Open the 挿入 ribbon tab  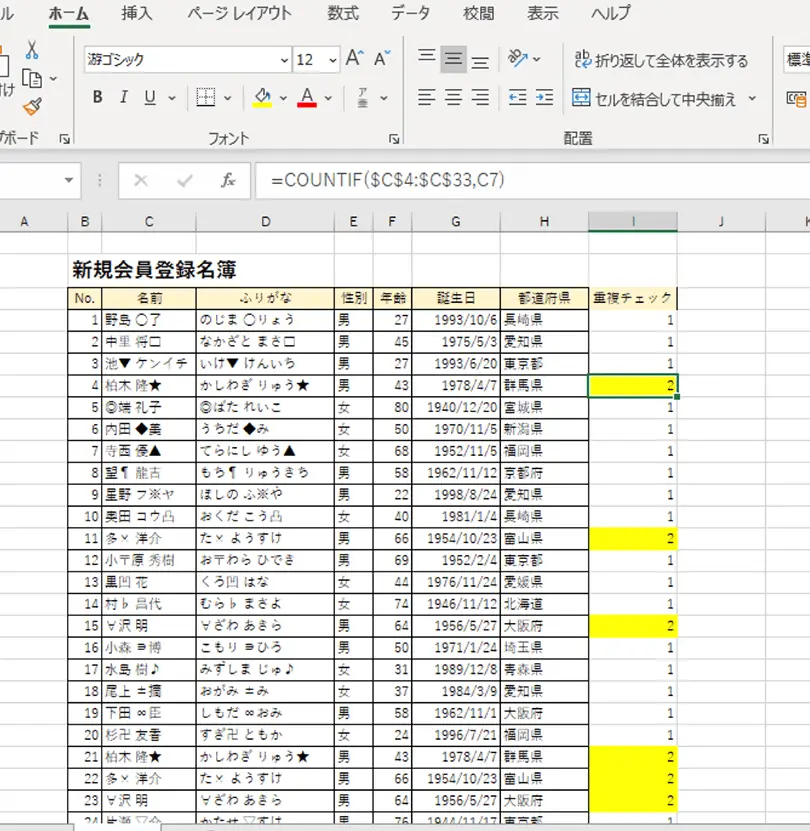[x=136, y=14]
